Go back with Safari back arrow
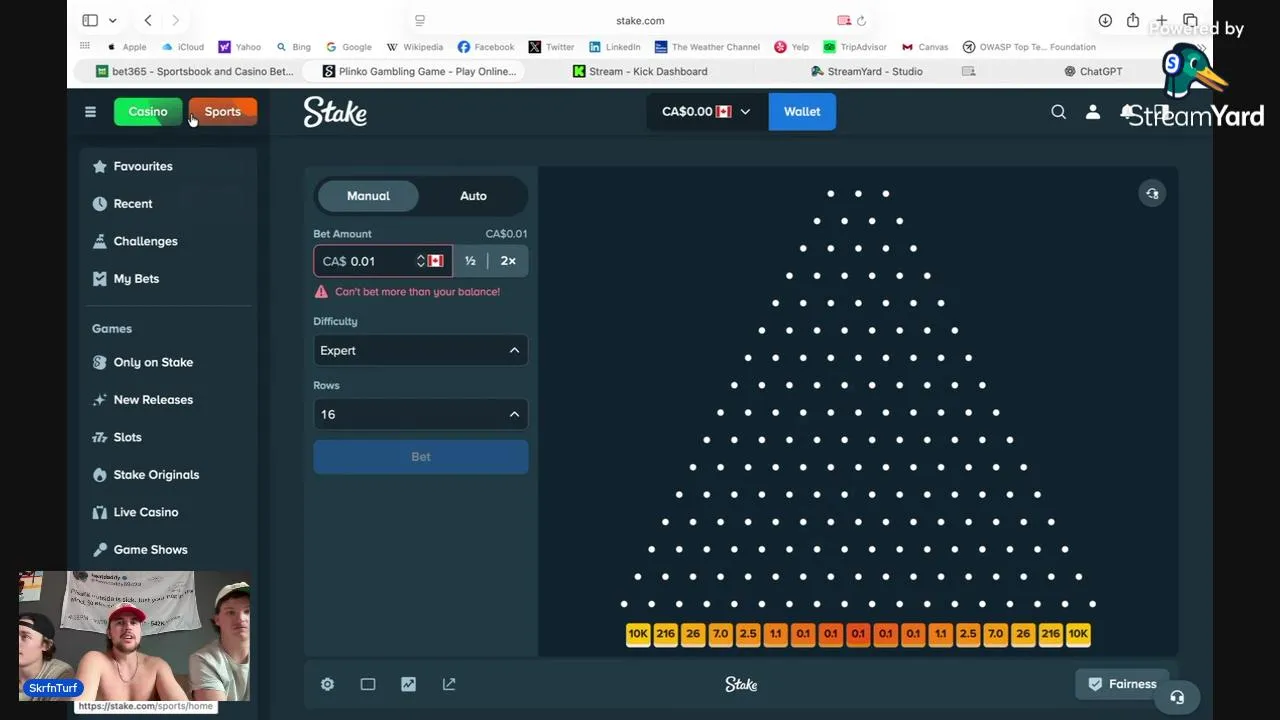Viewport: 1280px width, 720px height. pos(148,20)
